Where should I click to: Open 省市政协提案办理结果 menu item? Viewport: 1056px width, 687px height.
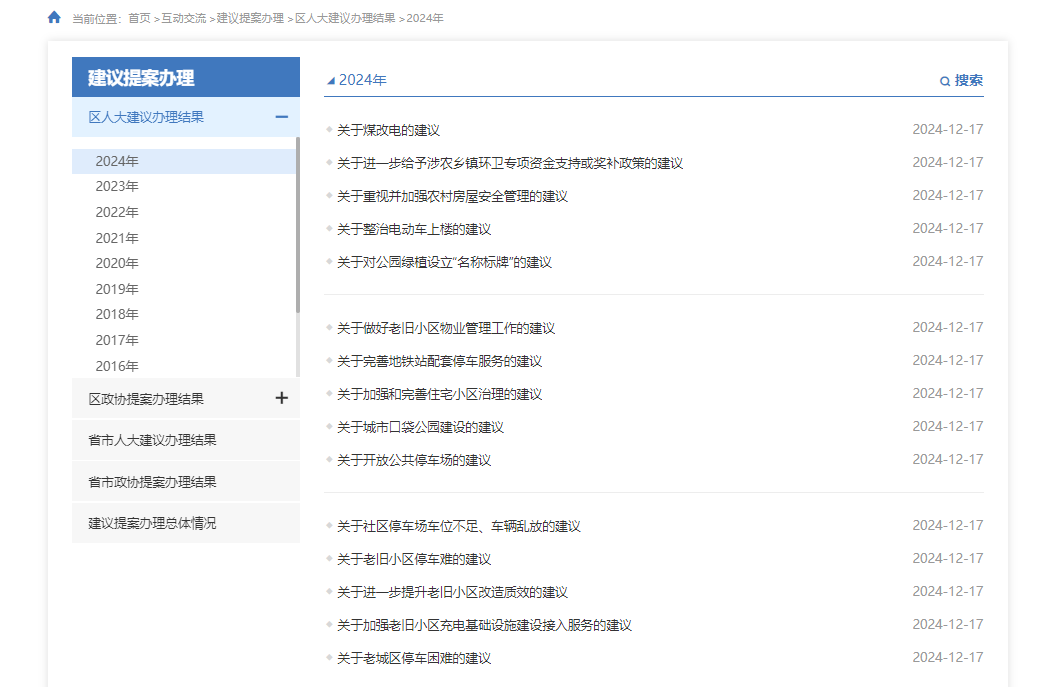tap(152, 482)
